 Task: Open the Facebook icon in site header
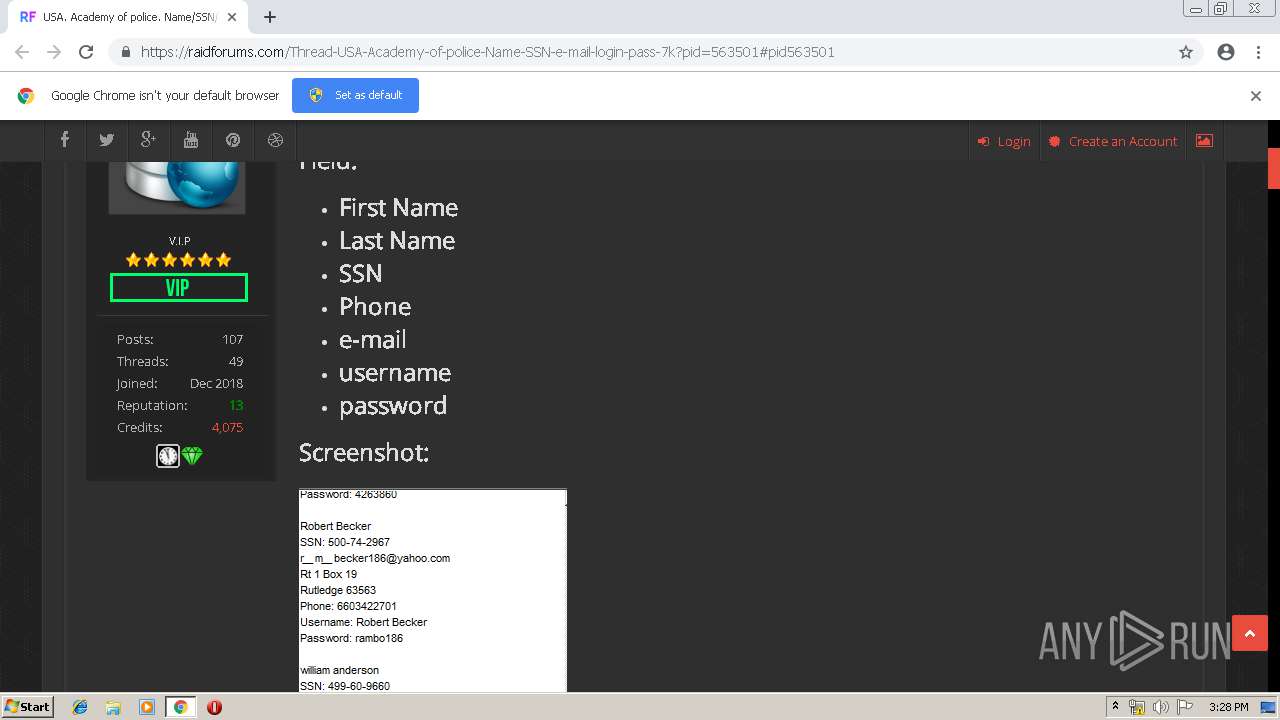click(65, 140)
